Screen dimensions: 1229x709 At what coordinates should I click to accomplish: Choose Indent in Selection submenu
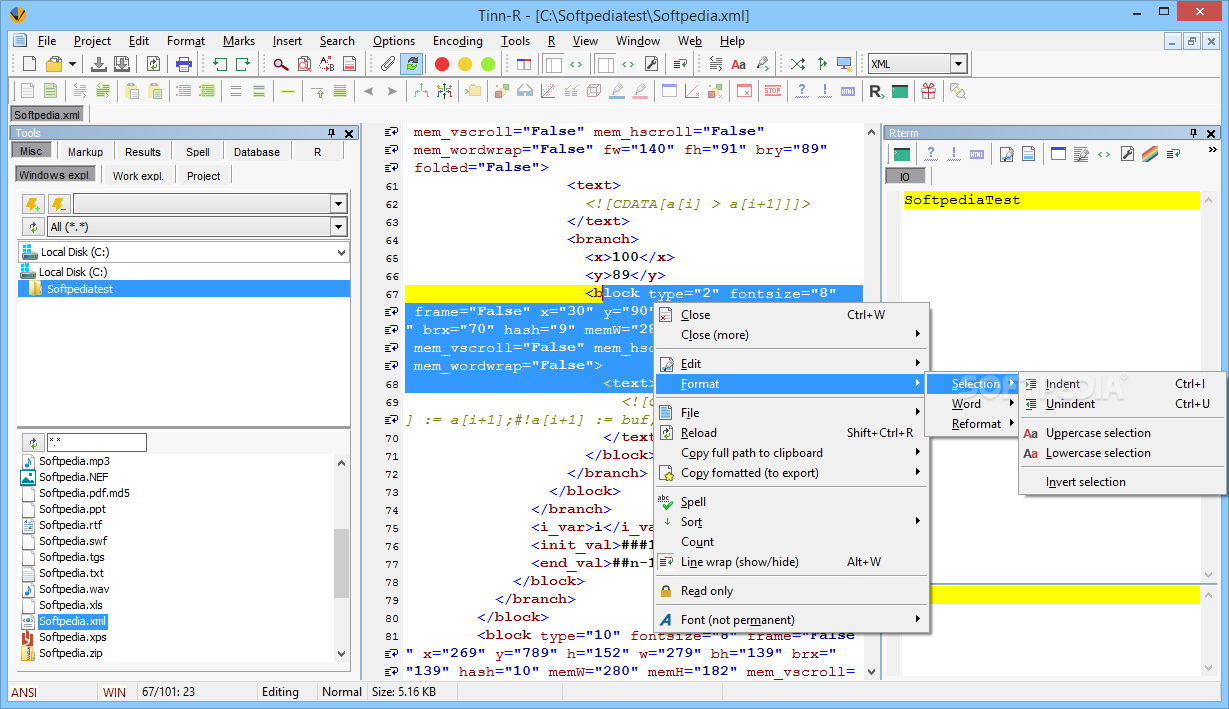click(x=1121, y=384)
